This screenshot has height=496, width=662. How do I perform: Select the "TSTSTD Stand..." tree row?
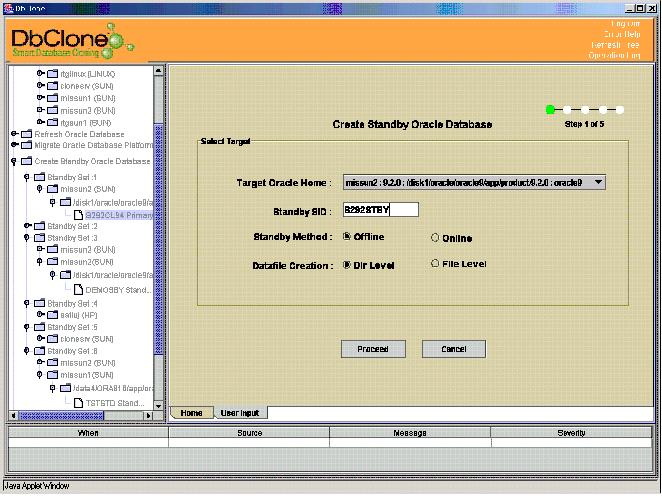click(115, 403)
